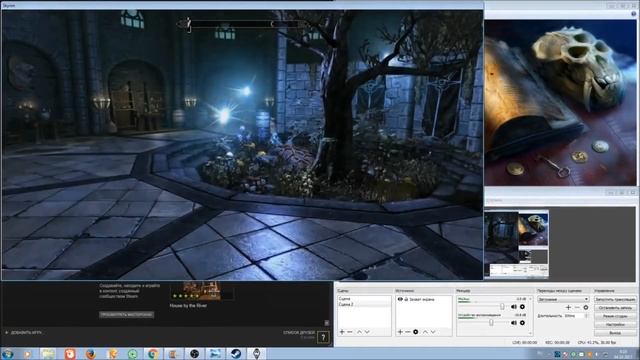Toggle visibility eye of Захват экрана source
640x360 pixels.
pos(400,299)
